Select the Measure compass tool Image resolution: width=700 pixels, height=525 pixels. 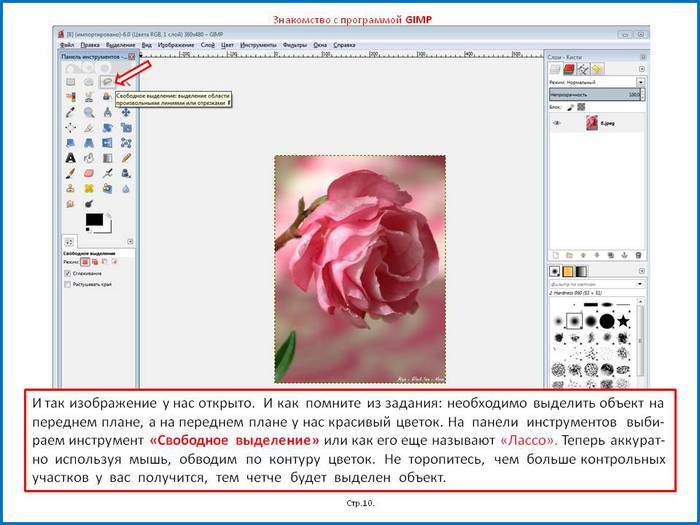107,112
